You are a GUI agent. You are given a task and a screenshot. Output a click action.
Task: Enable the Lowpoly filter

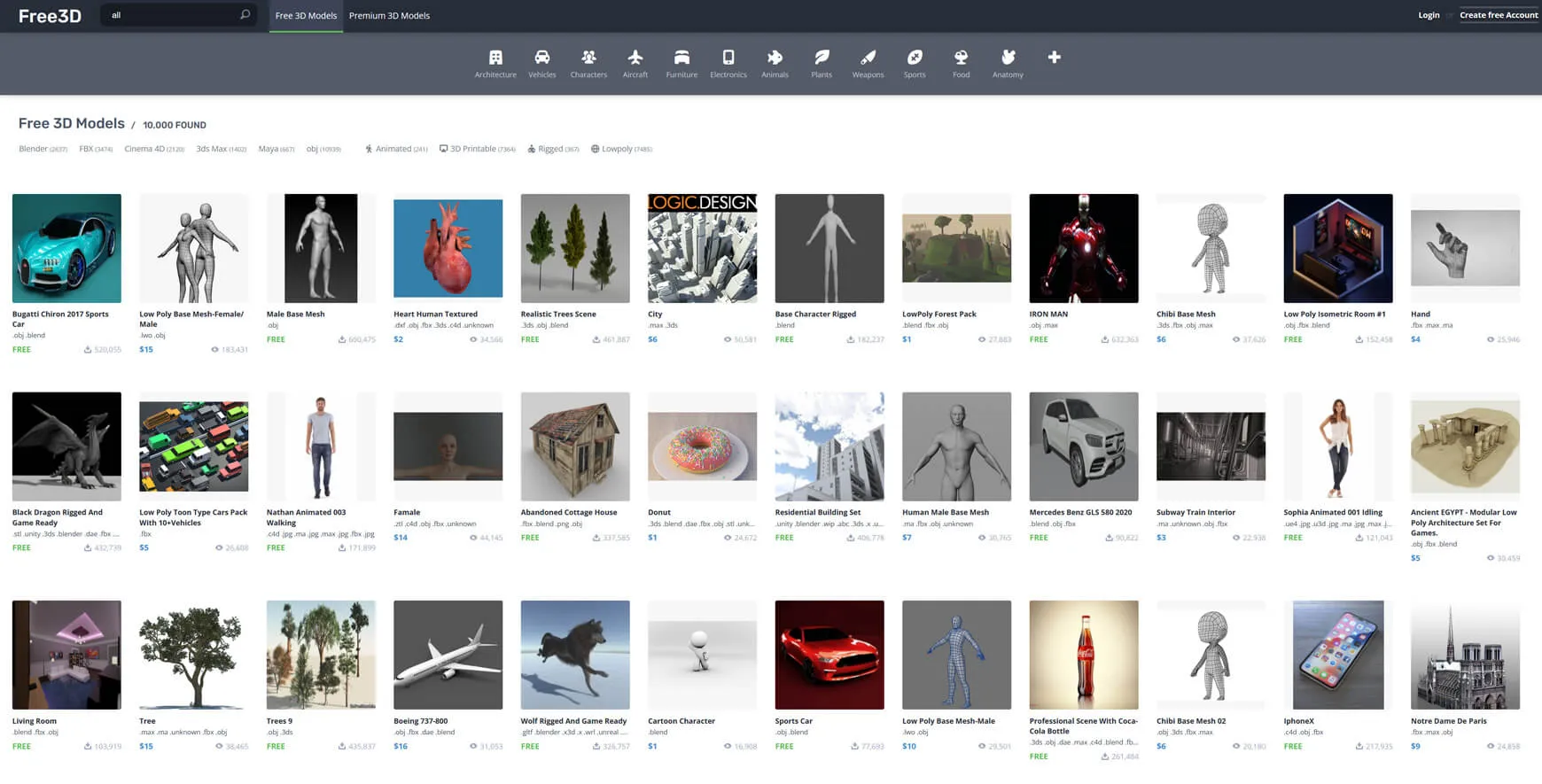pos(620,149)
